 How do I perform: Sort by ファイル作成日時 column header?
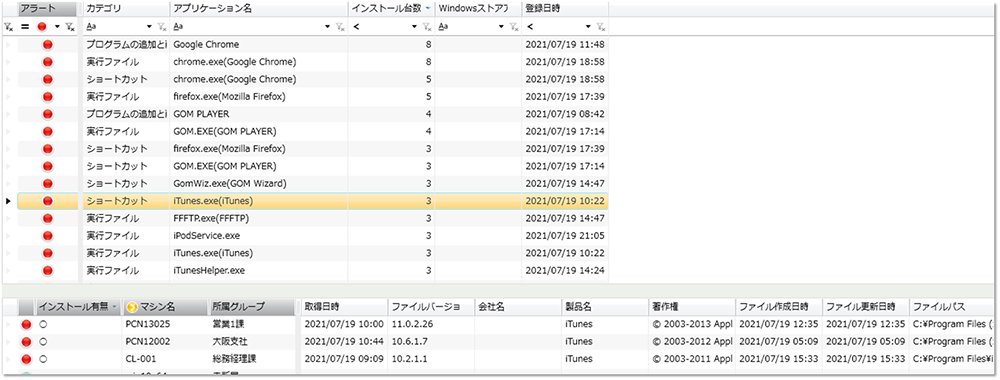pyautogui.click(x=779, y=307)
